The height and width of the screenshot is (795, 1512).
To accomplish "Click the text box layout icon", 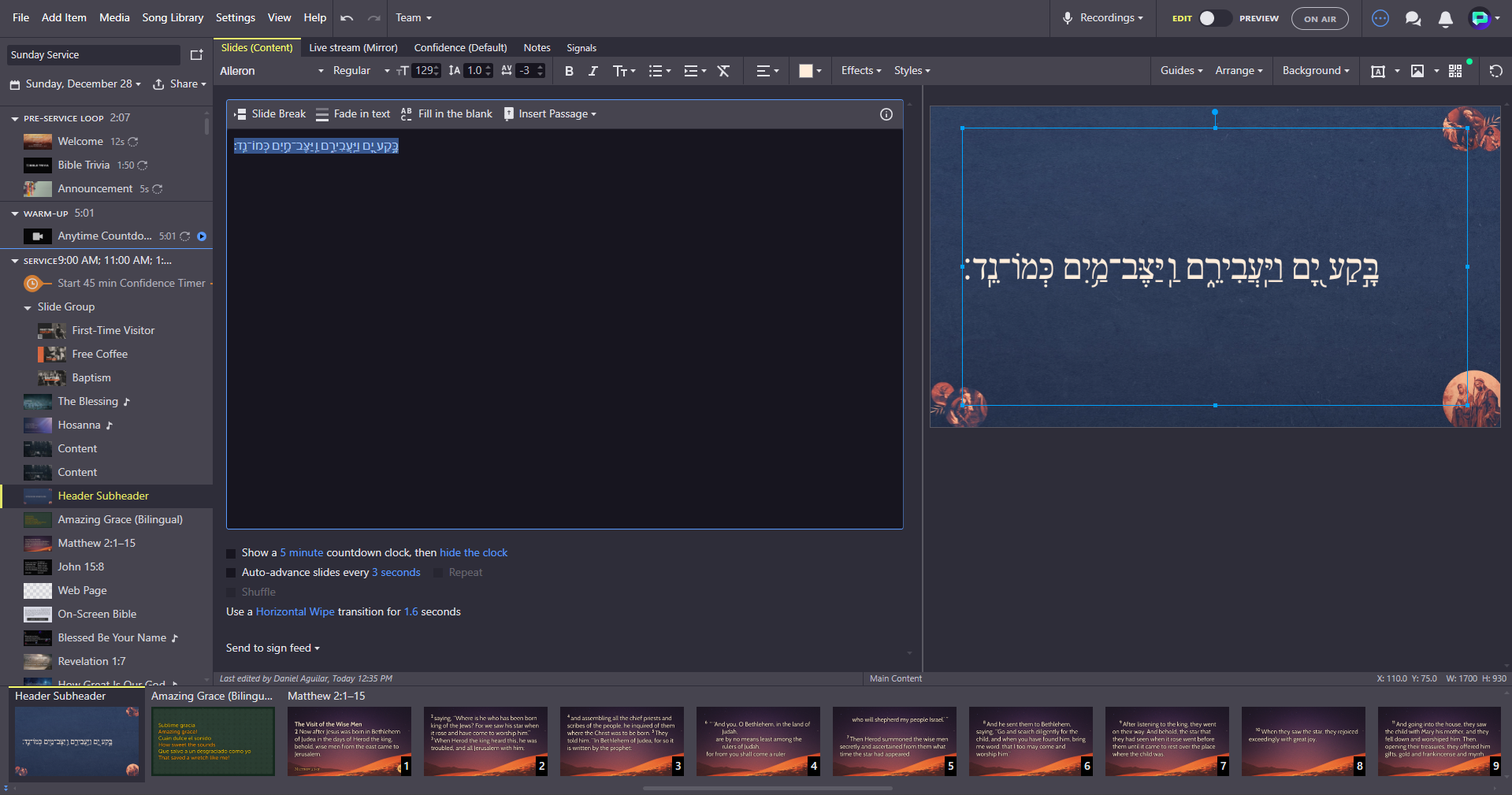I will point(1378,71).
